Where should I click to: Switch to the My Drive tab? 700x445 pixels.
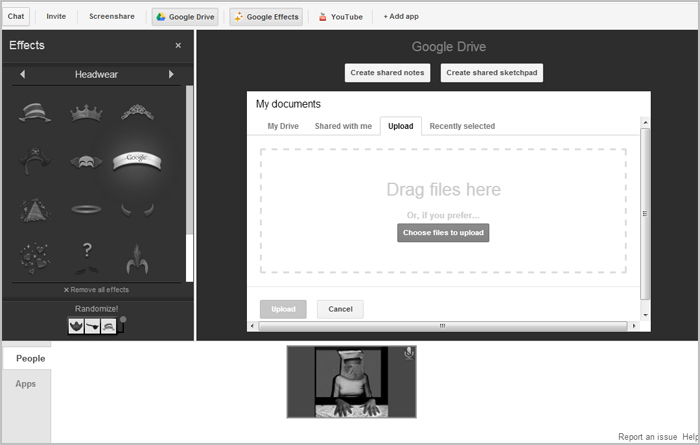[x=283, y=126]
